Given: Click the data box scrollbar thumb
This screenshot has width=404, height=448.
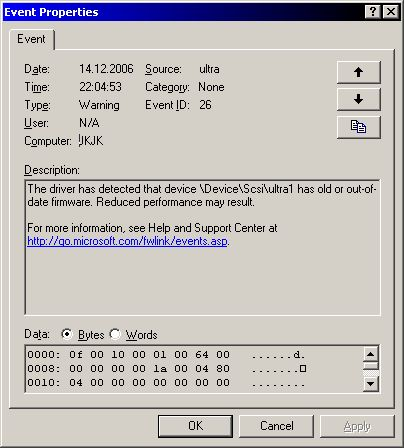Looking at the screenshot, I should 371,366.
